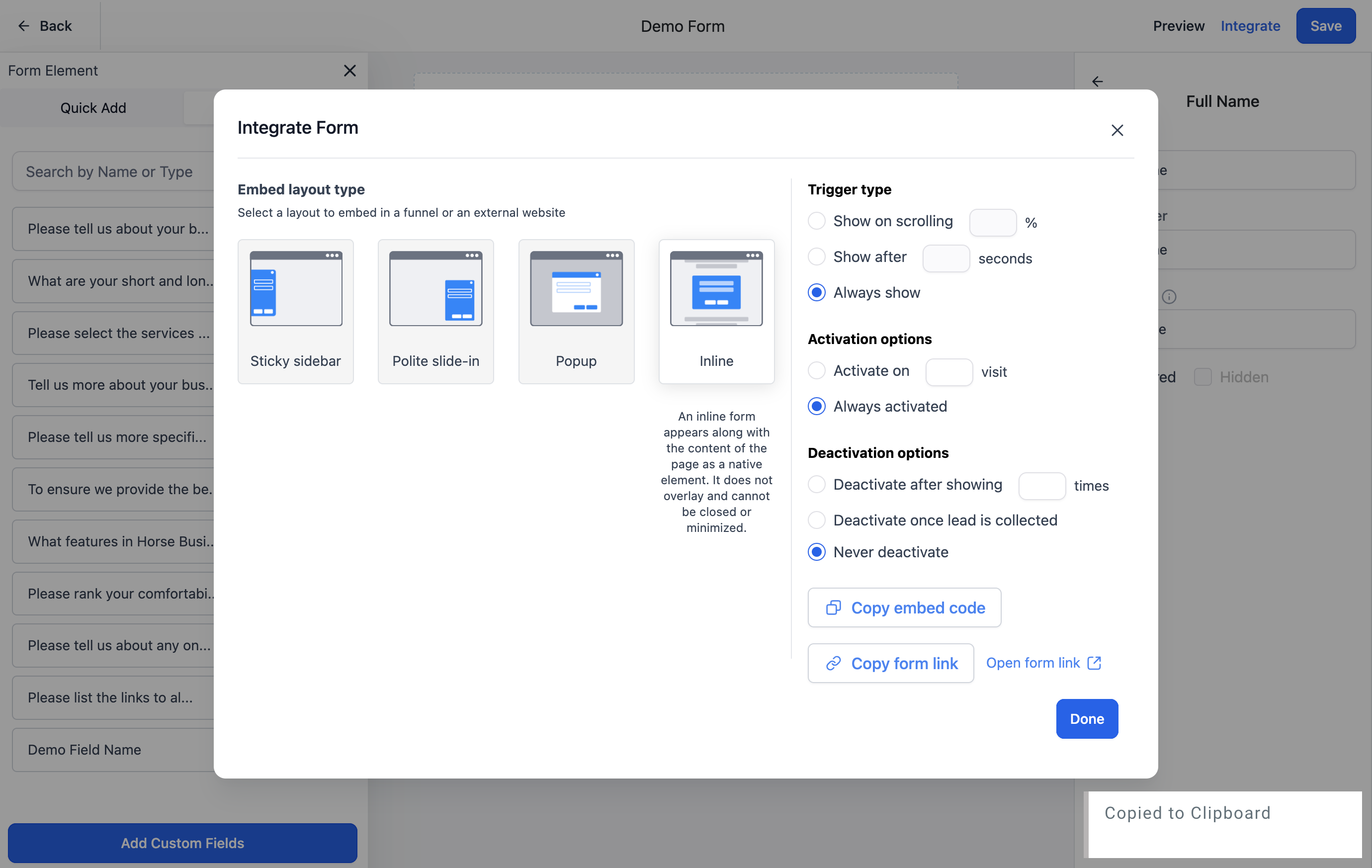Select 'Please list the links to al...' field
The height and width of the screenshot is (868, 1372).
[x=114, y=697]
